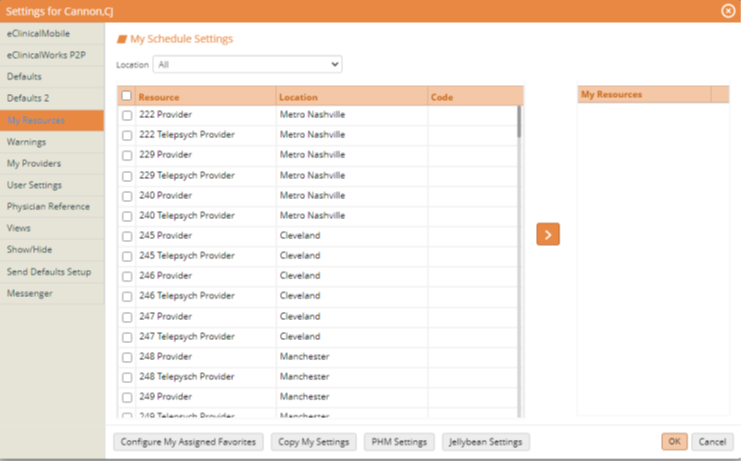The height and width of the screenshot is (461, 741).
Task: Toggle the select-all checkbox in Resource header
Action: tap(127, 96)
